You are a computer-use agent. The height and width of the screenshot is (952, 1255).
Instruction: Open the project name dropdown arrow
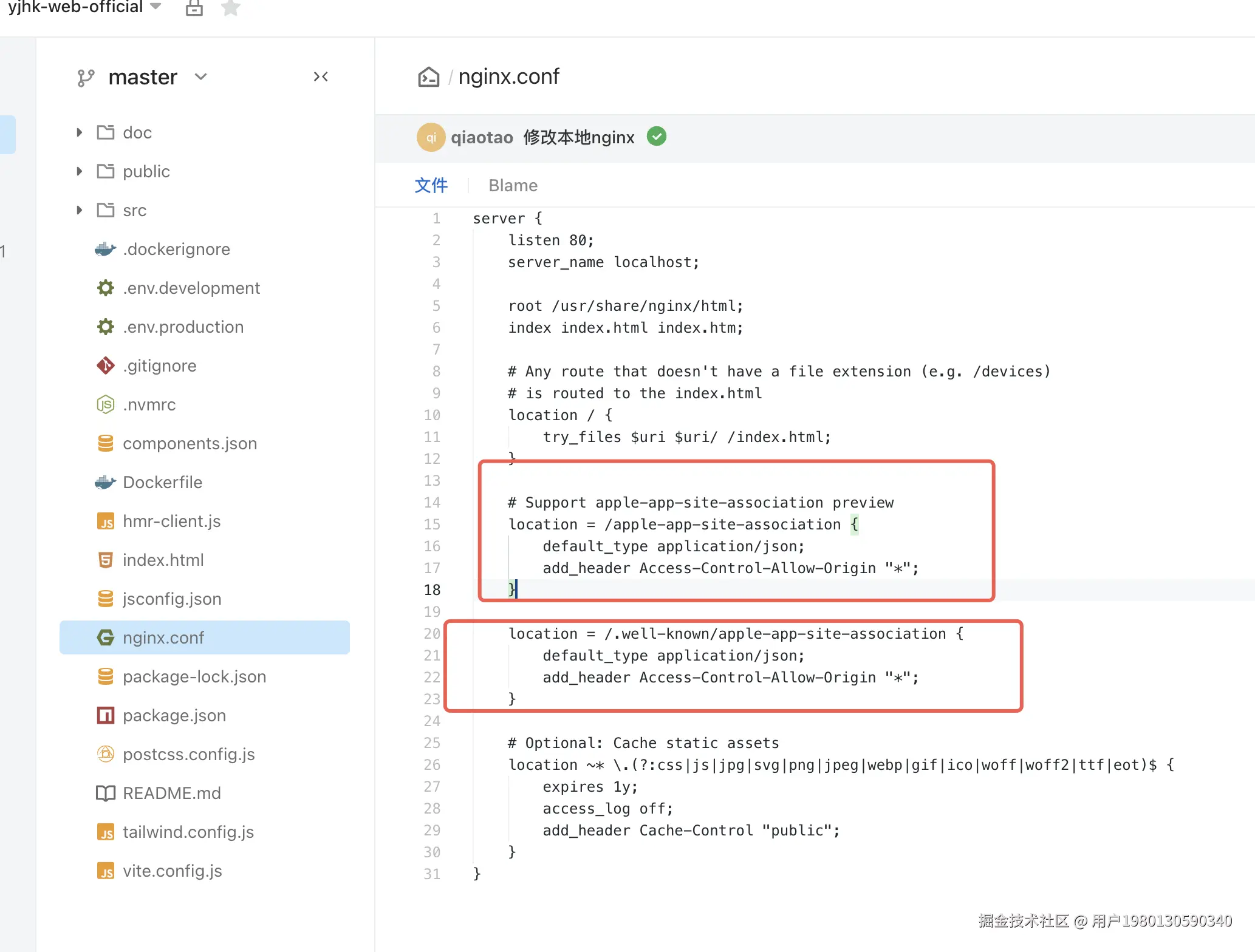click(156, 7)
